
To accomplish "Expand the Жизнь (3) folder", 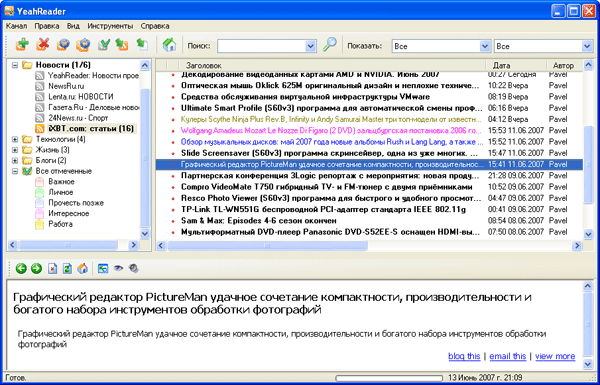I will [x=15, y=150].
